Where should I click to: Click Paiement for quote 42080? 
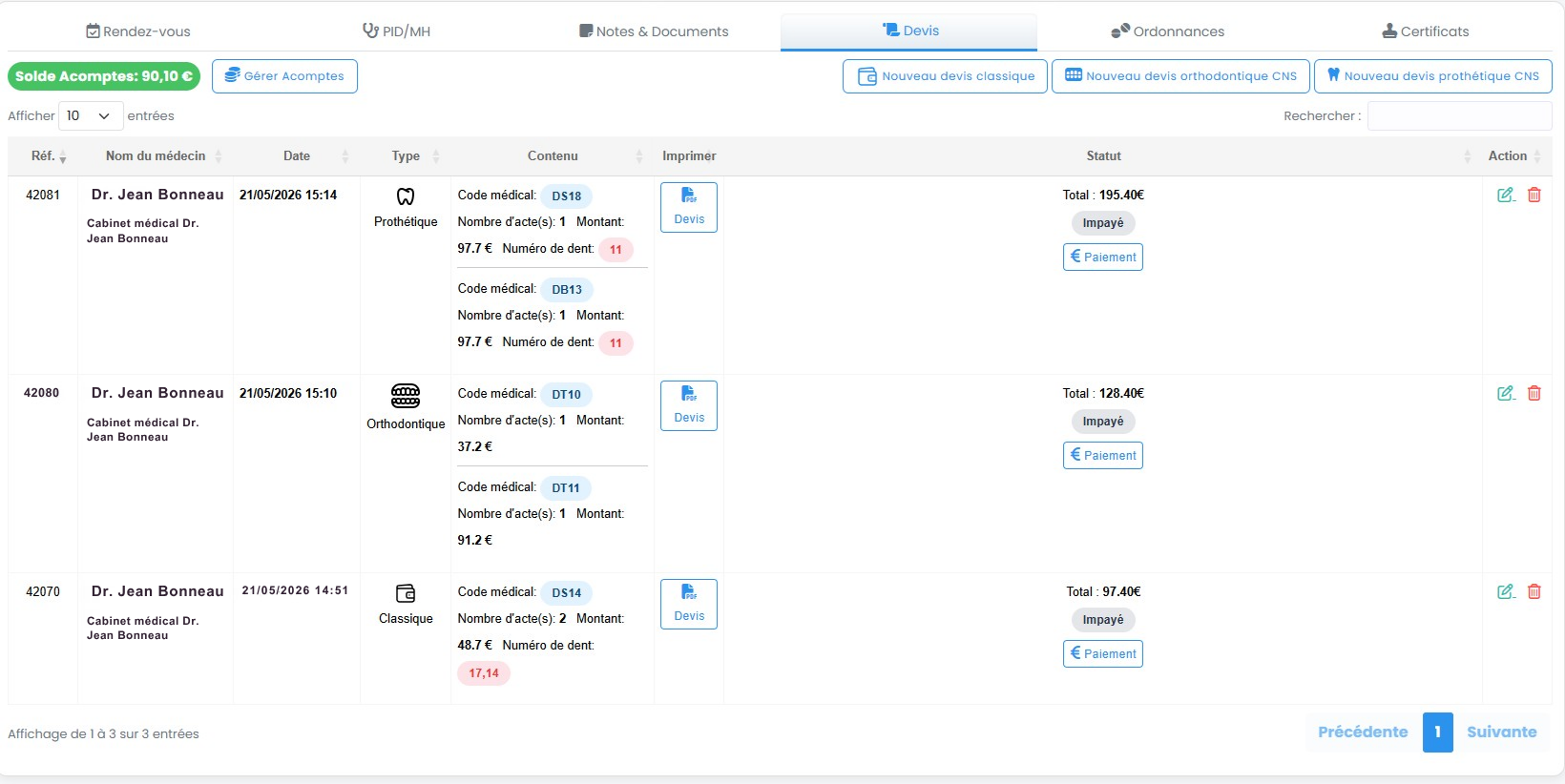[1103, 455]
